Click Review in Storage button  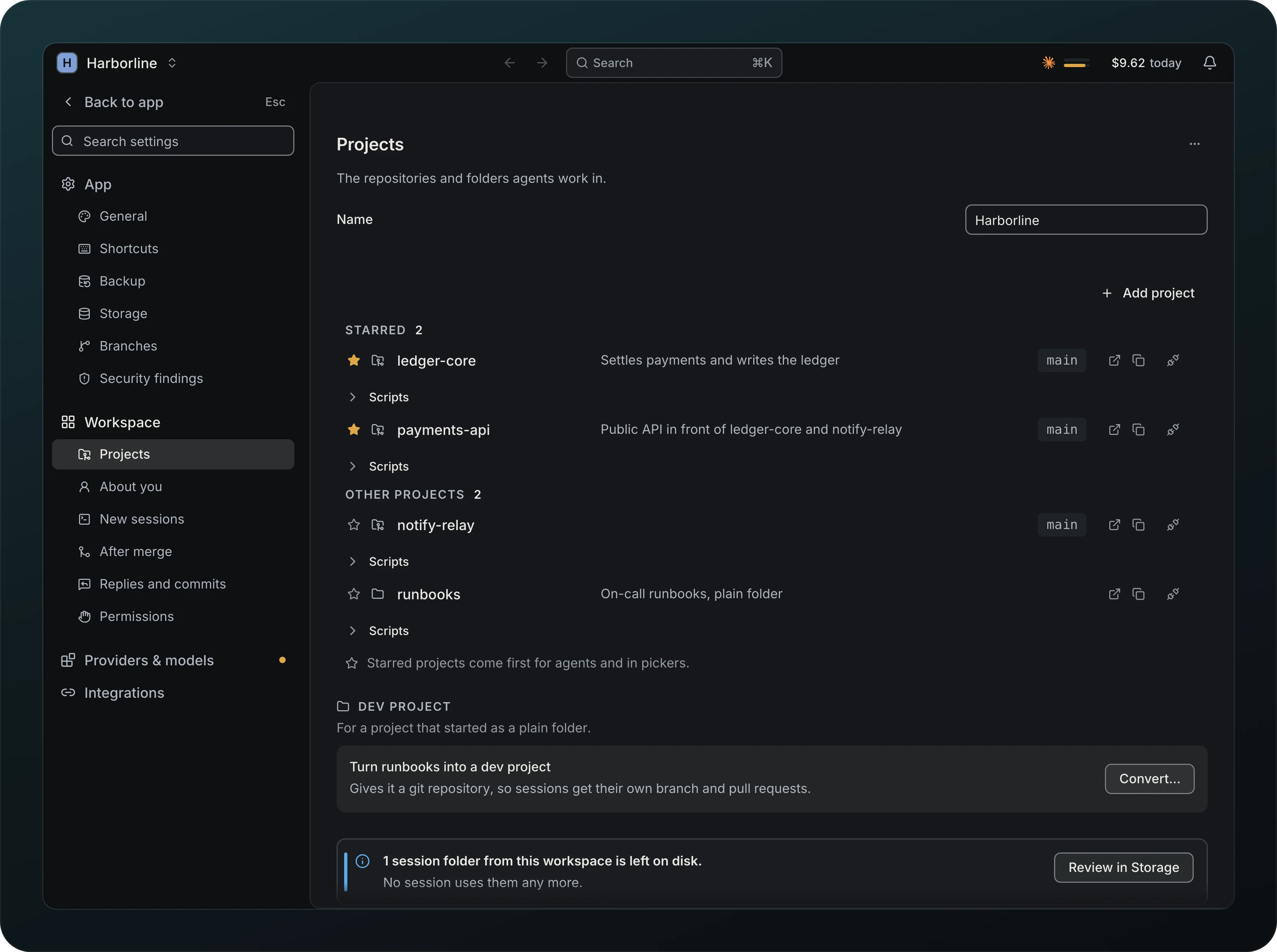point(1124,867)
